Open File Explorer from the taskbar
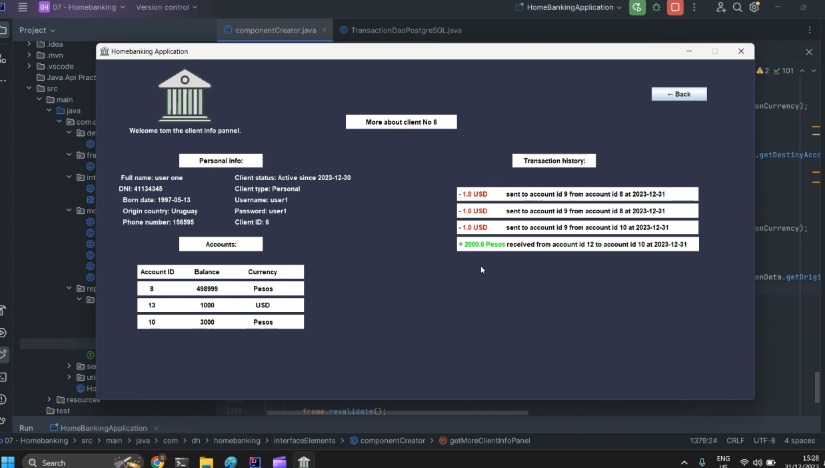 point(206,462)
